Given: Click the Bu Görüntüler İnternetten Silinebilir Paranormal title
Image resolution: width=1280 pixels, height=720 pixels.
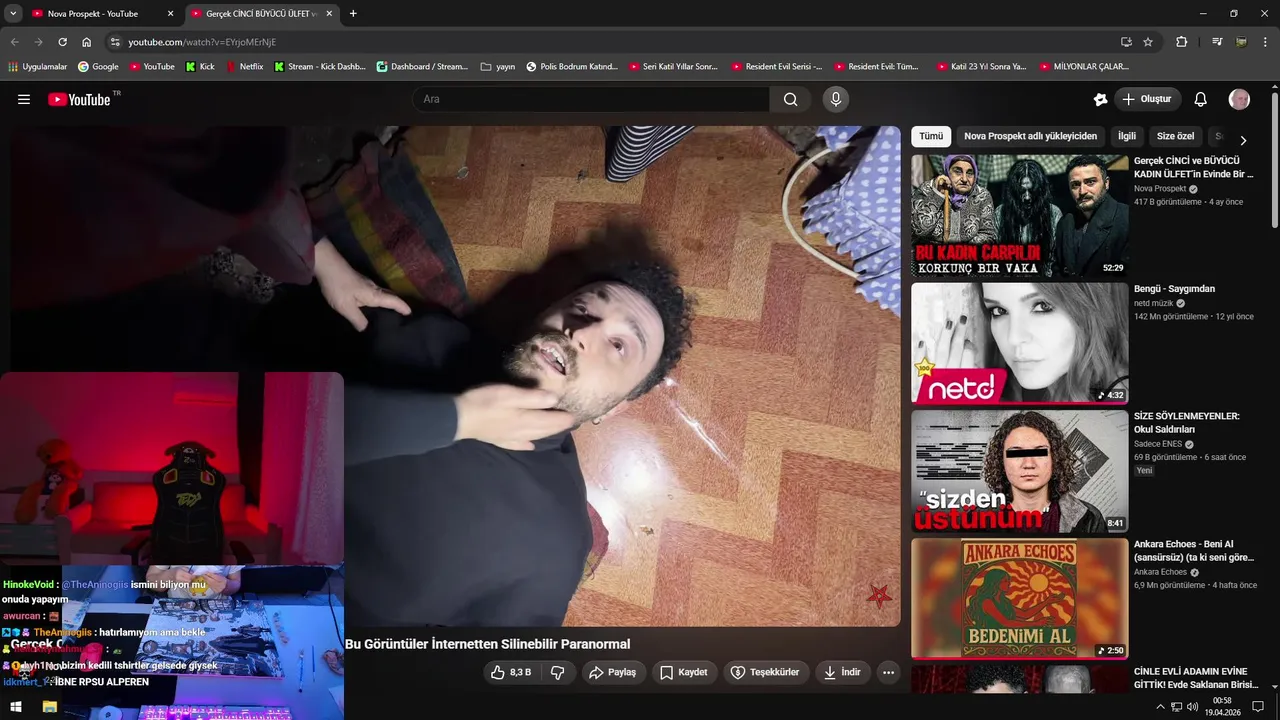Looking at the screenshot, I should [x=488, y=644].
